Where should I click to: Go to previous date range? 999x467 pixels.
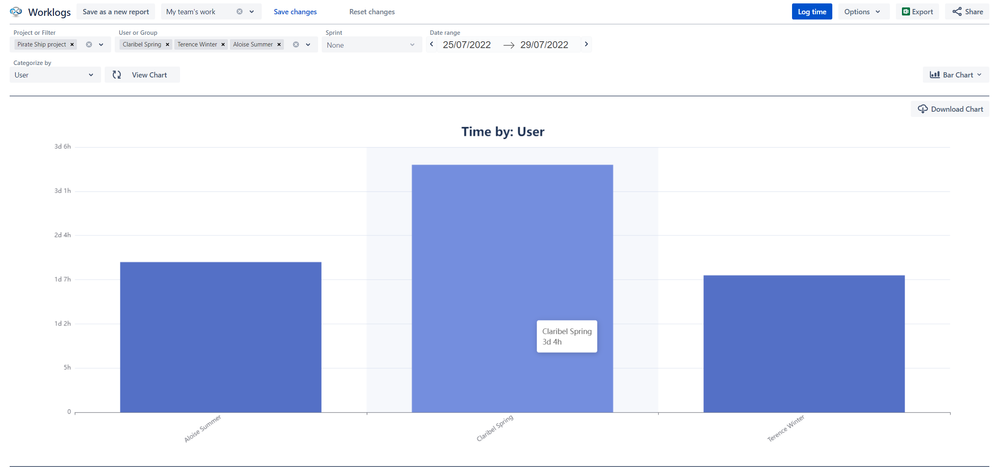(x=432, y=45)
